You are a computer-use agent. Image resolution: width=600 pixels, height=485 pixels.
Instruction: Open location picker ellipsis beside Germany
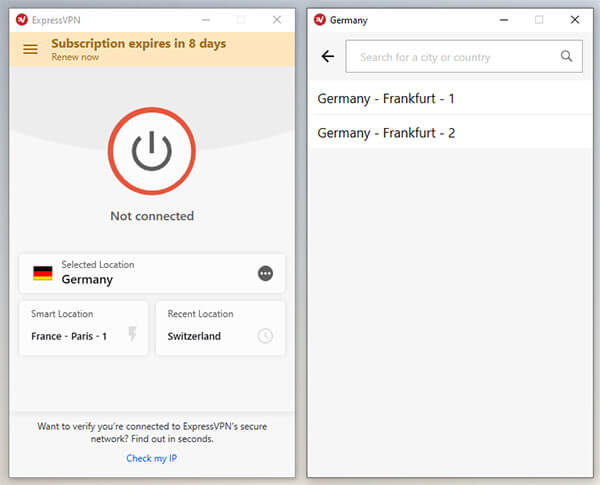(265, 273)
